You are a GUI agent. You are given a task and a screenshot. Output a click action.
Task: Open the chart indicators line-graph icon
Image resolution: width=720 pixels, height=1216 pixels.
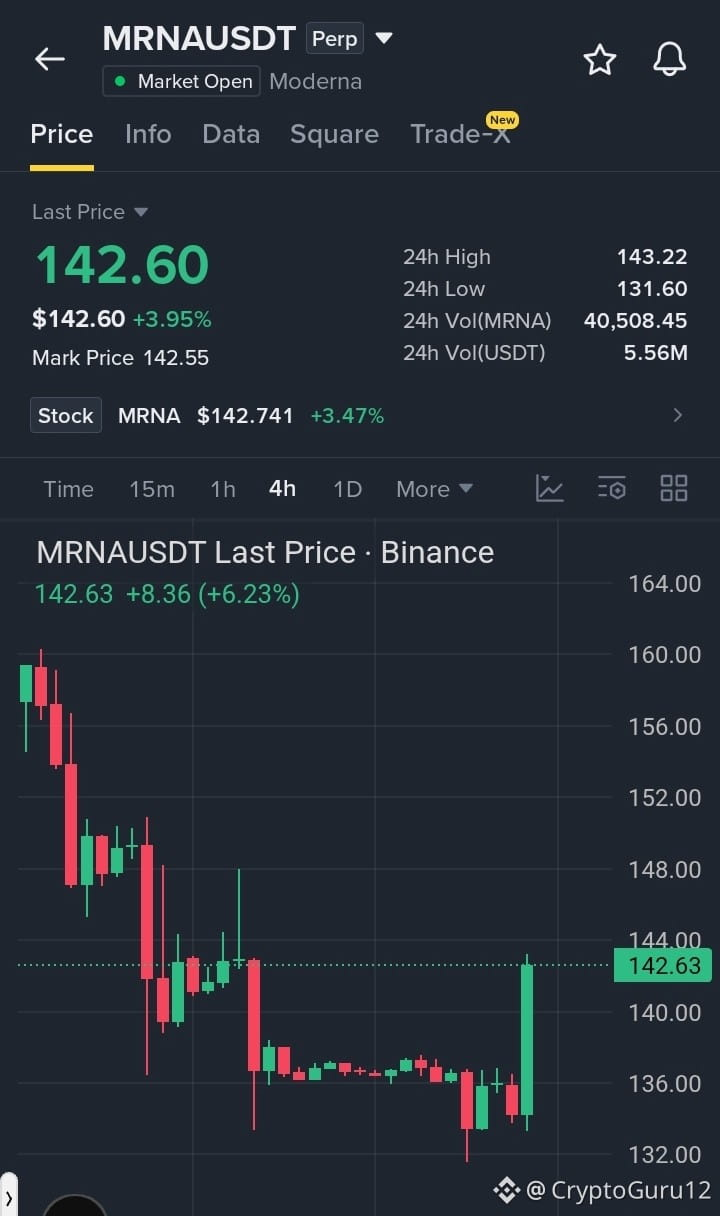point(550,488)
